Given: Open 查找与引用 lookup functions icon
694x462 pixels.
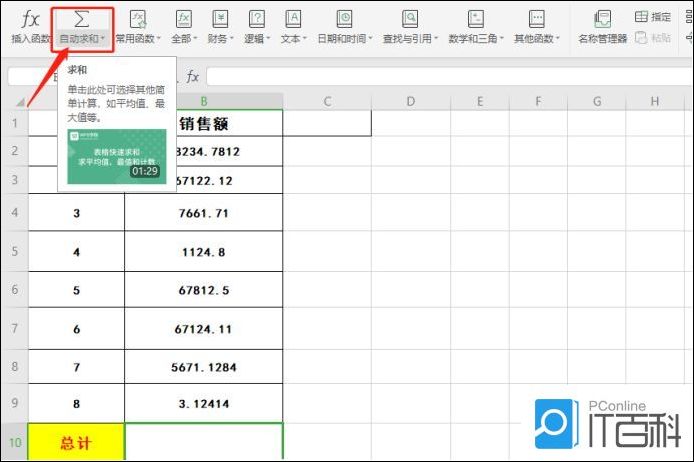Looking at the screenshot, I should (410, 20).
